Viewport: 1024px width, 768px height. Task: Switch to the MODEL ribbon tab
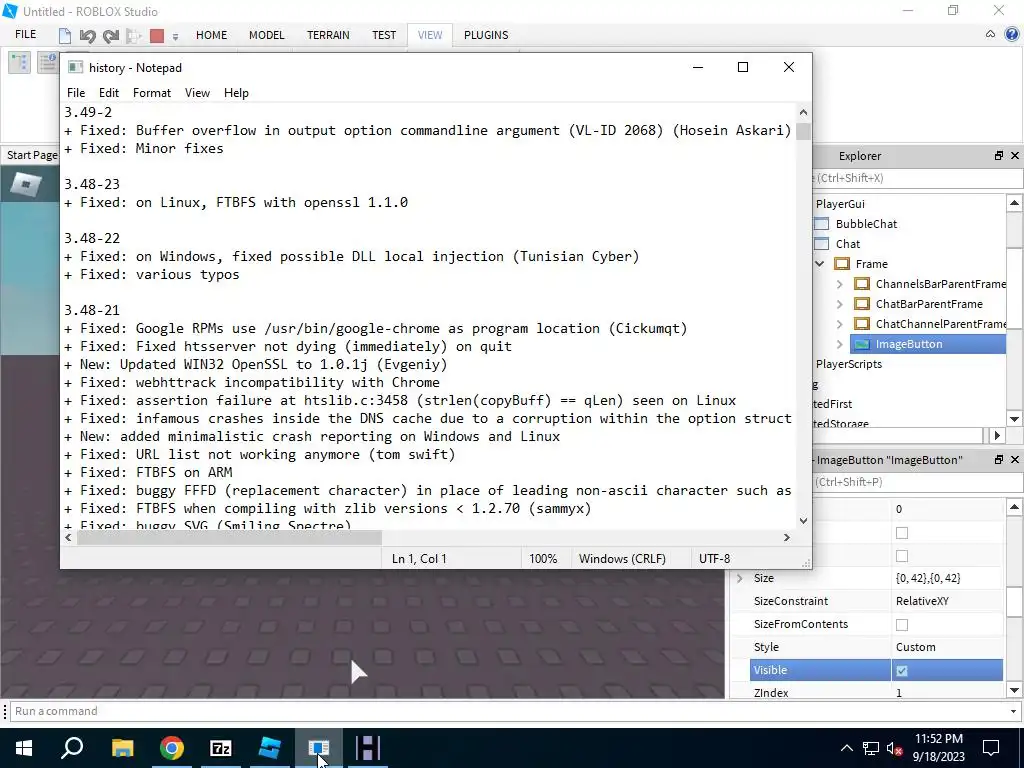pos(266,35)
